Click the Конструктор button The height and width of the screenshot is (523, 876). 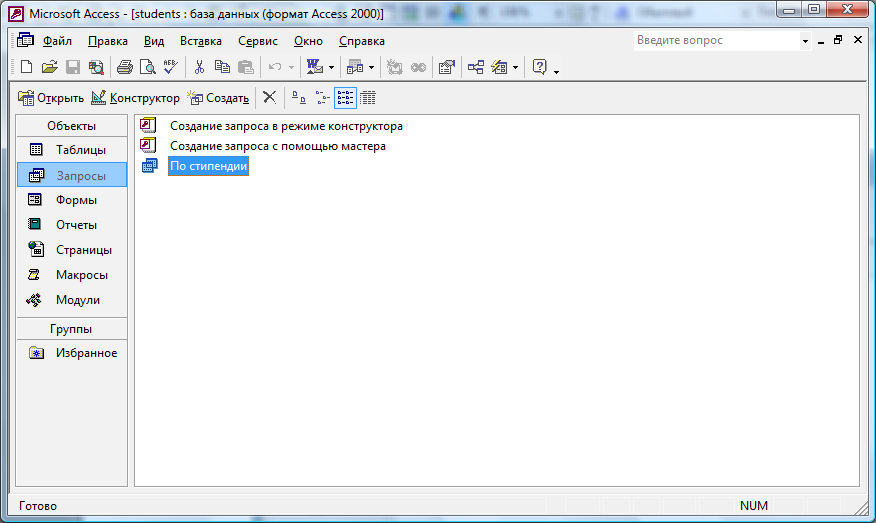coord(135,98)
